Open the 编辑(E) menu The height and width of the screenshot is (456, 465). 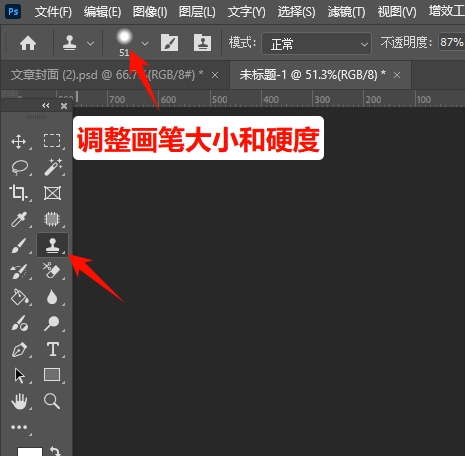coord(102,12)
